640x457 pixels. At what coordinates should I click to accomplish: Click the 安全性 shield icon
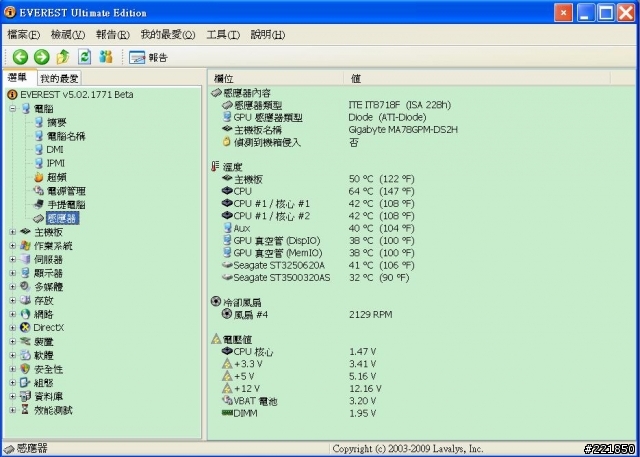click(x=25, y=369)
